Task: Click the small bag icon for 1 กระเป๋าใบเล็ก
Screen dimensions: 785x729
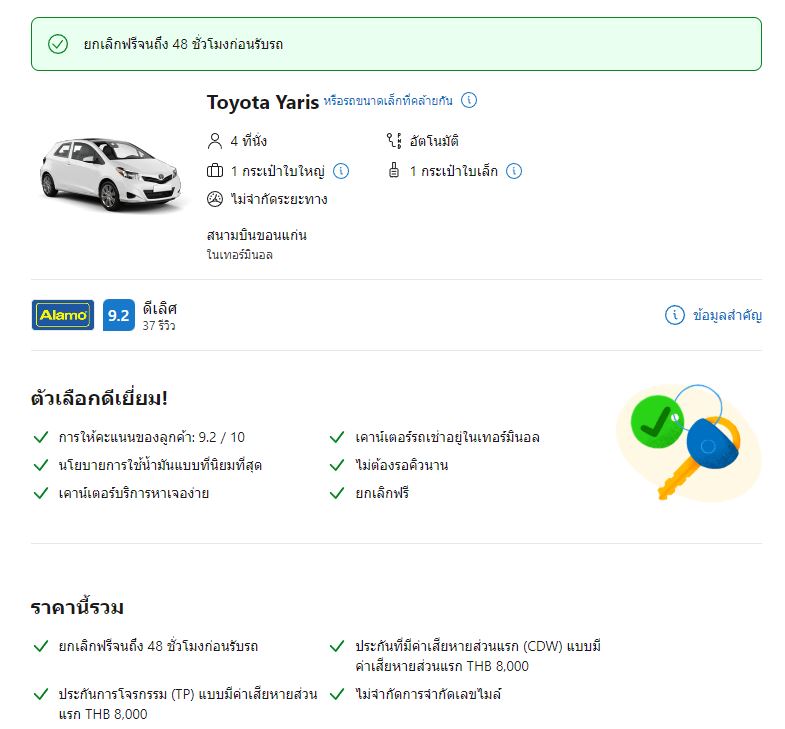Action: coord(394,170)
